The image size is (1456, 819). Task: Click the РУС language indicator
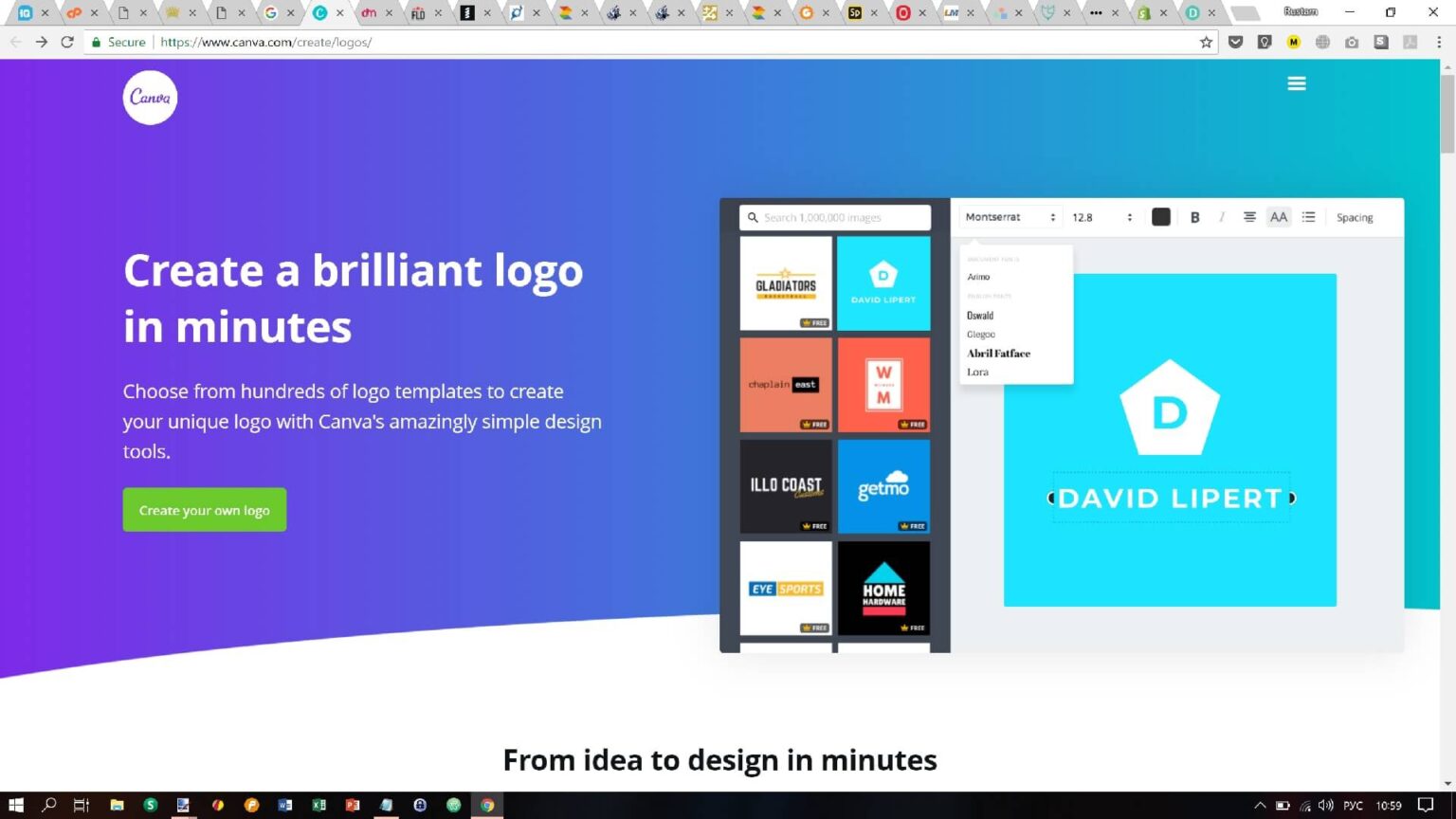tap(1353, 806)
